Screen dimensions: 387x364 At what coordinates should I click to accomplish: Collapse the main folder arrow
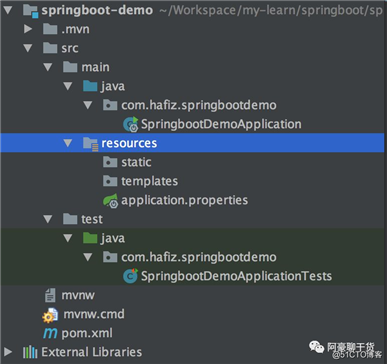coord(48,67)
